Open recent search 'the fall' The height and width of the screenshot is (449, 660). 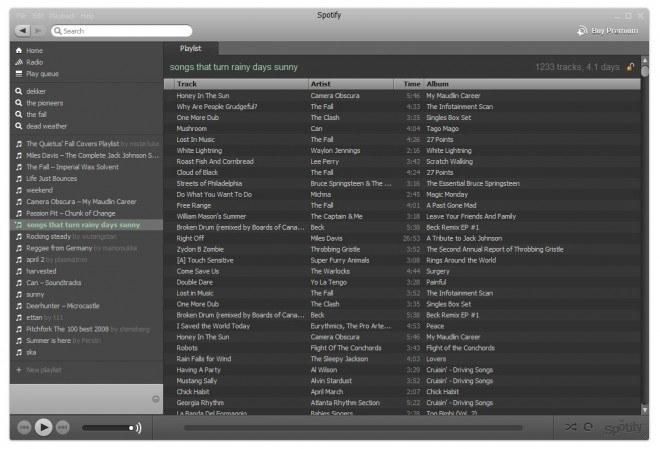(x=36, y=114)
